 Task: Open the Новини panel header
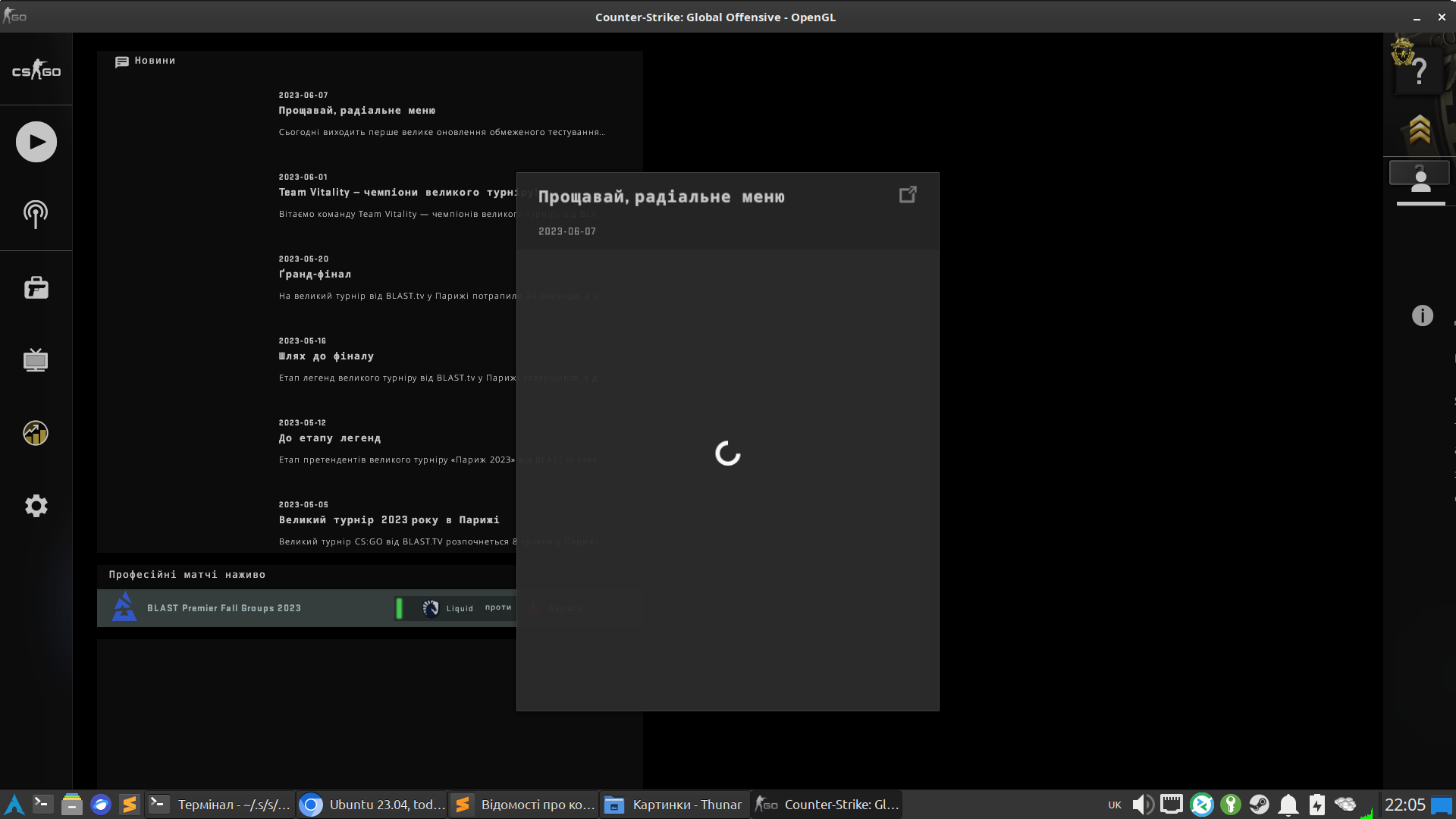click(x=146, y=61)
